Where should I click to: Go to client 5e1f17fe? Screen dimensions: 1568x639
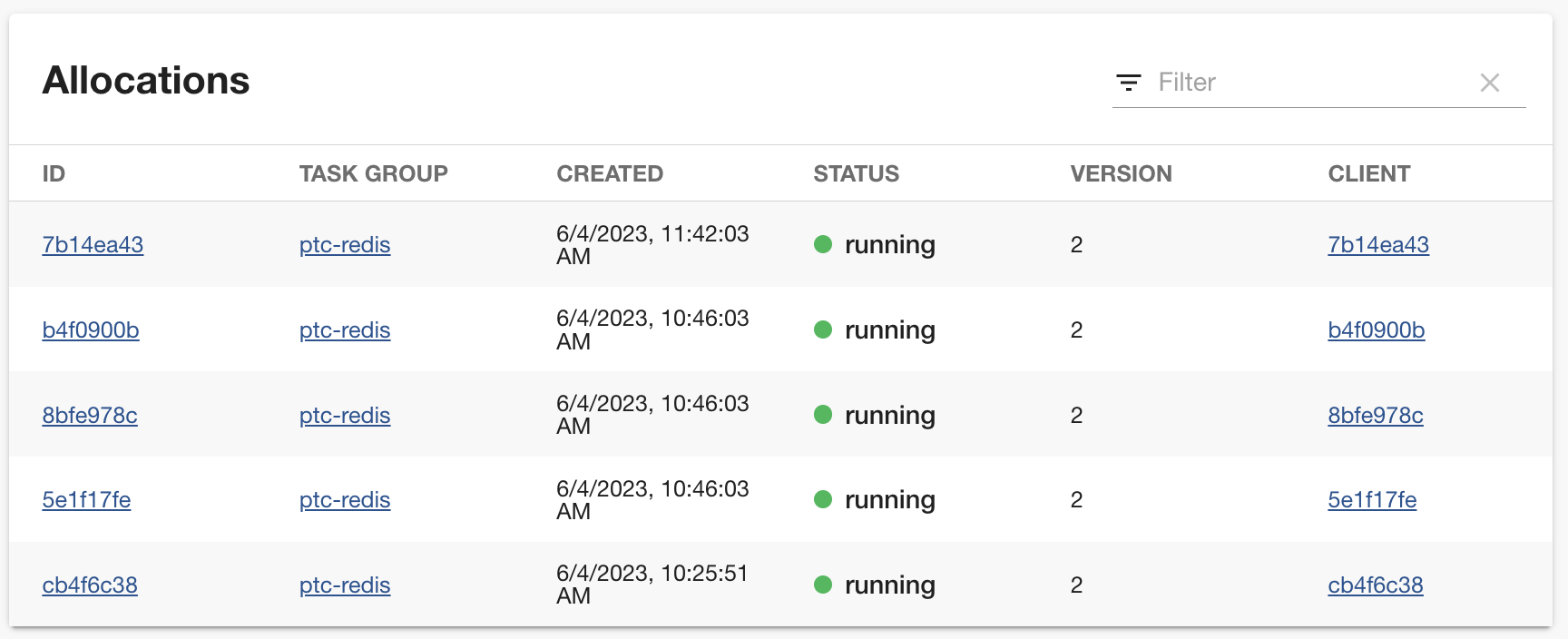(x=1372, y=500)
